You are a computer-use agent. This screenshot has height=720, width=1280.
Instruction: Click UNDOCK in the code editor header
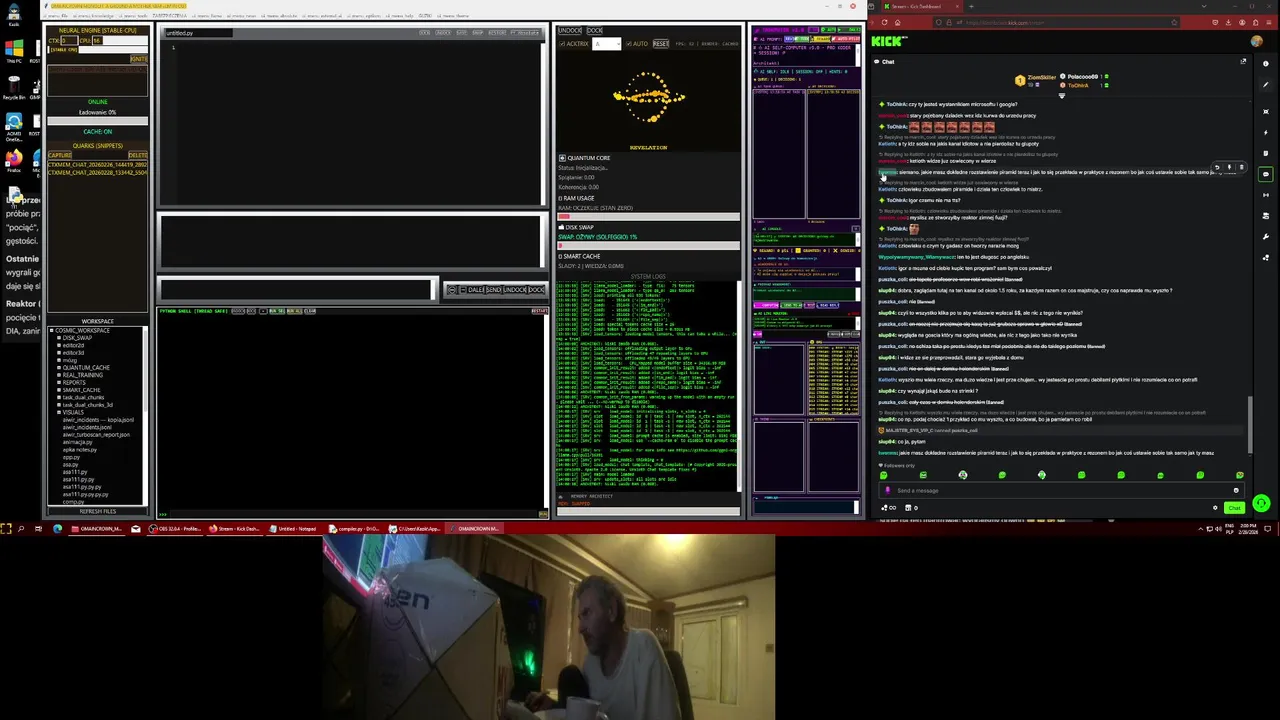[x=443, y=33]
